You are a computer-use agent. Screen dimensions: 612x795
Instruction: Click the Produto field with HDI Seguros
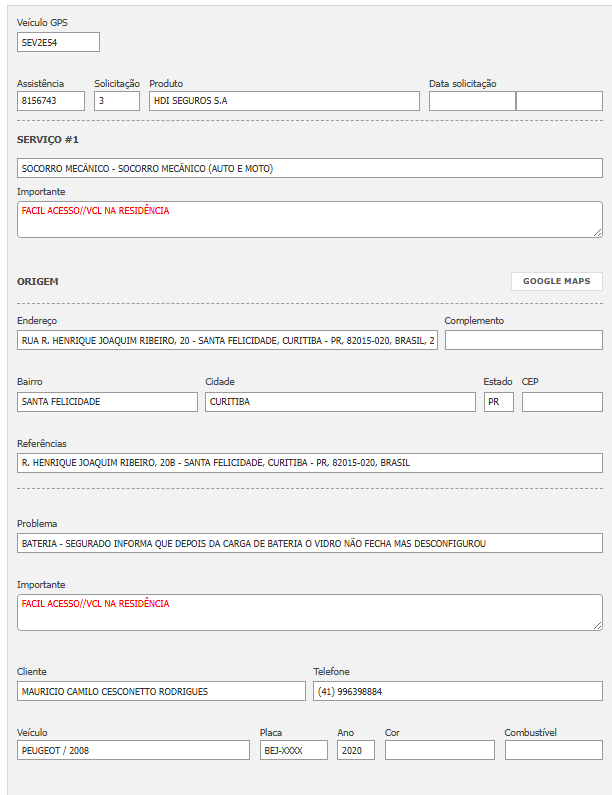coord(284,101)
